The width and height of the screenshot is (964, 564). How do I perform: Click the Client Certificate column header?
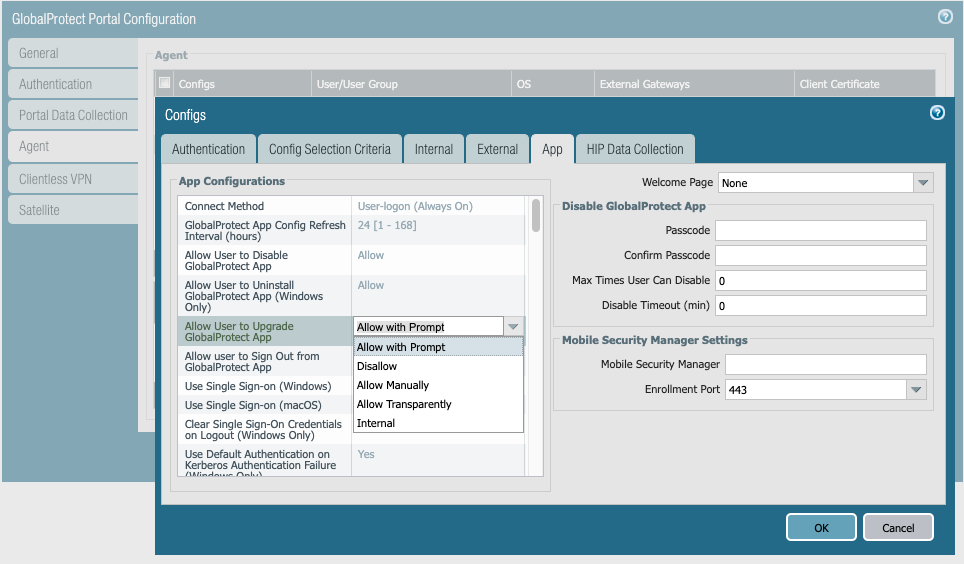(x=864, y=84)
